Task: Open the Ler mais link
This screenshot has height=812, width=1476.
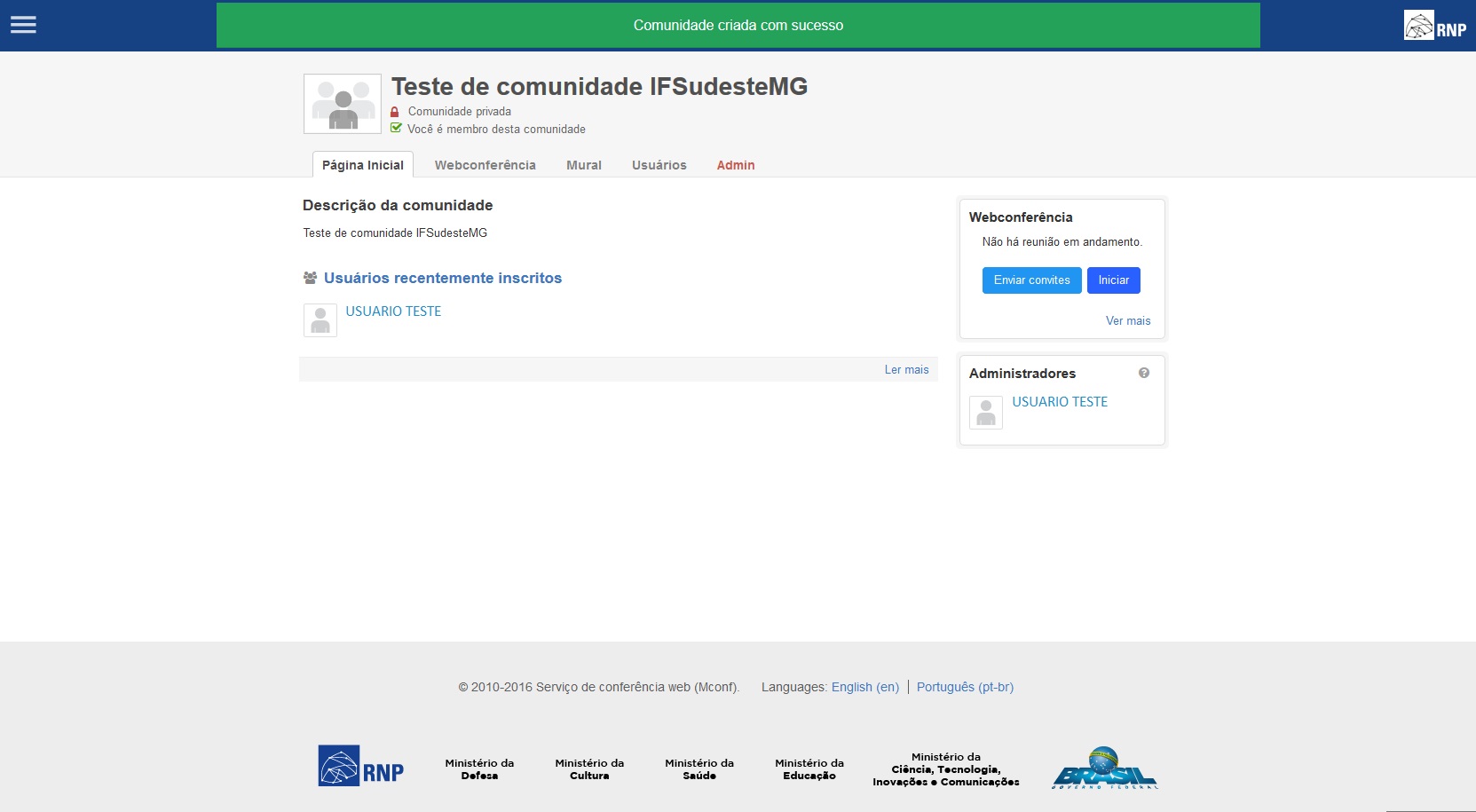Action: point(906,370)
